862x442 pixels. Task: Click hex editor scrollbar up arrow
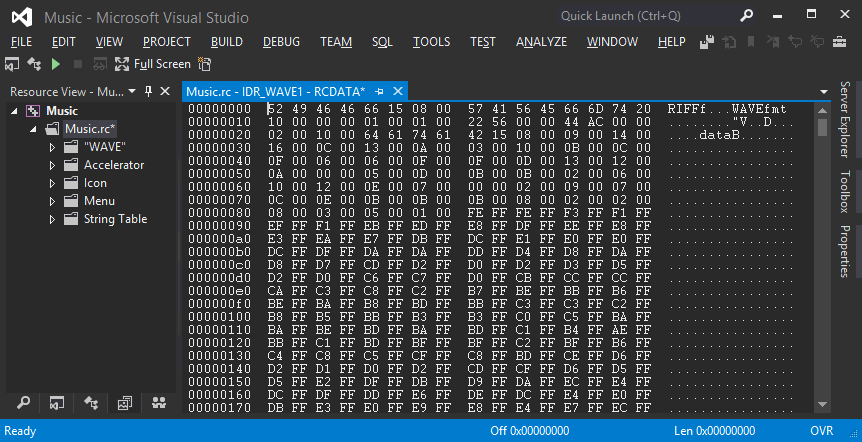(x=822, y=110)
